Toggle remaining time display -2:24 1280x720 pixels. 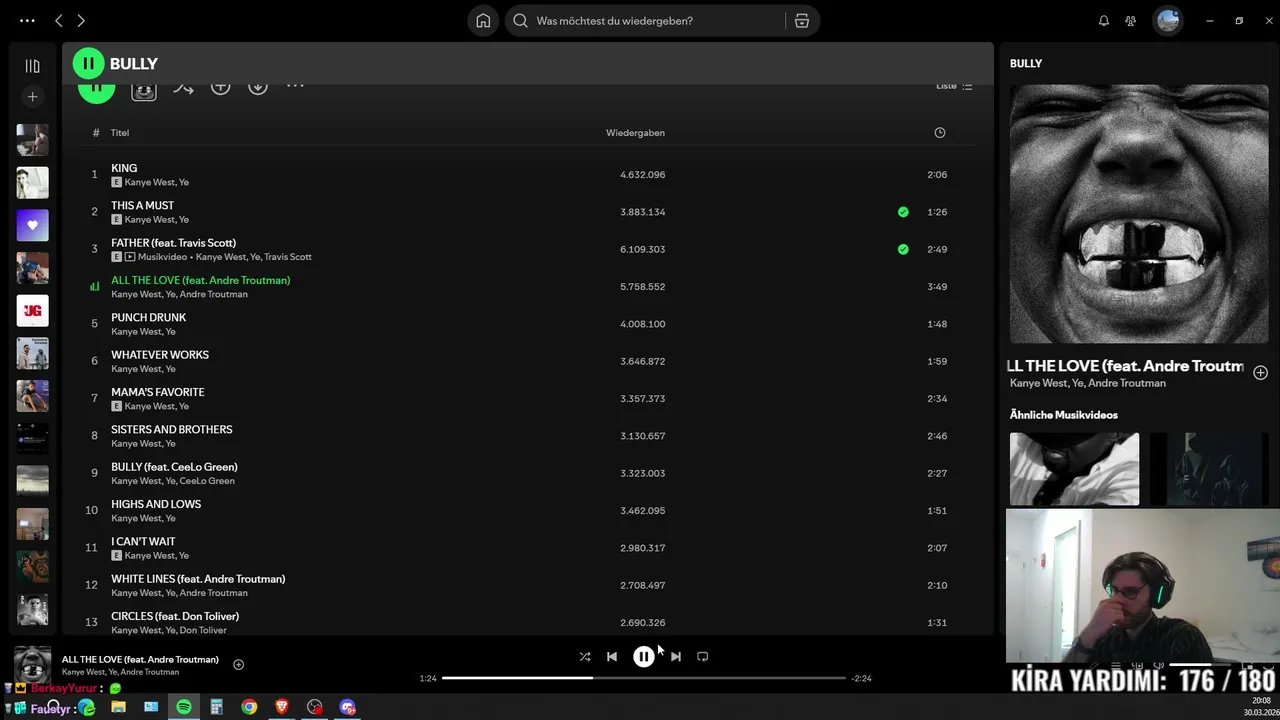tap(862, 678)
